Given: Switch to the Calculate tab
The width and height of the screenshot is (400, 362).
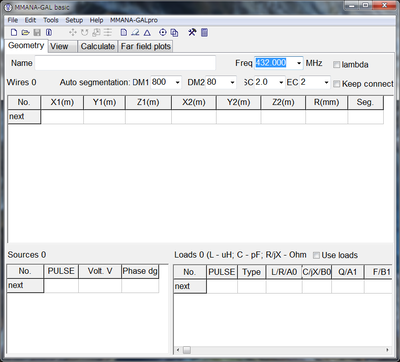Looking at the screenshot, I should (x=98, y=46).
